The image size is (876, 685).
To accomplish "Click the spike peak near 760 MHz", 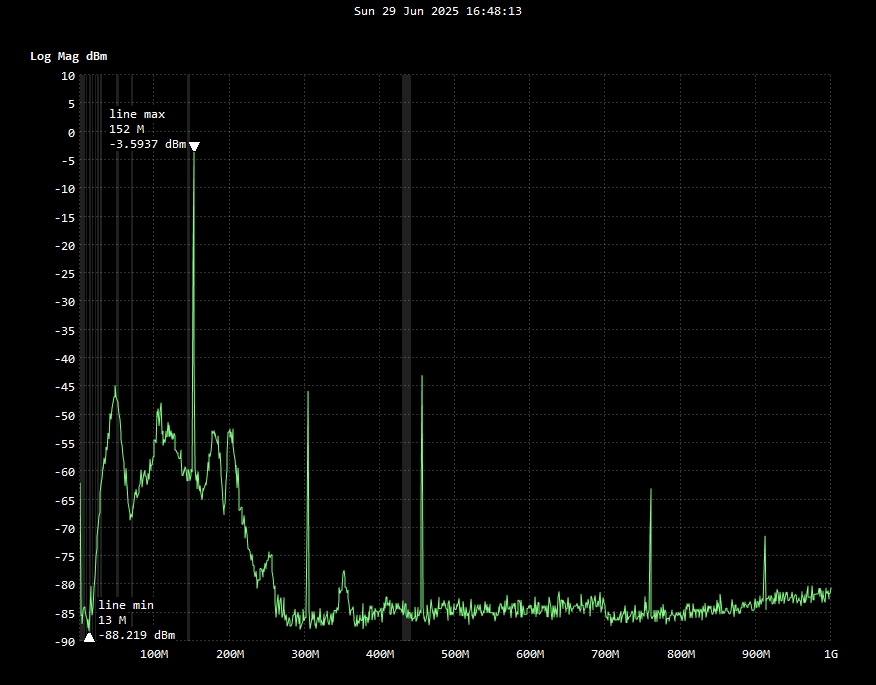I will (x=651, y=491).
